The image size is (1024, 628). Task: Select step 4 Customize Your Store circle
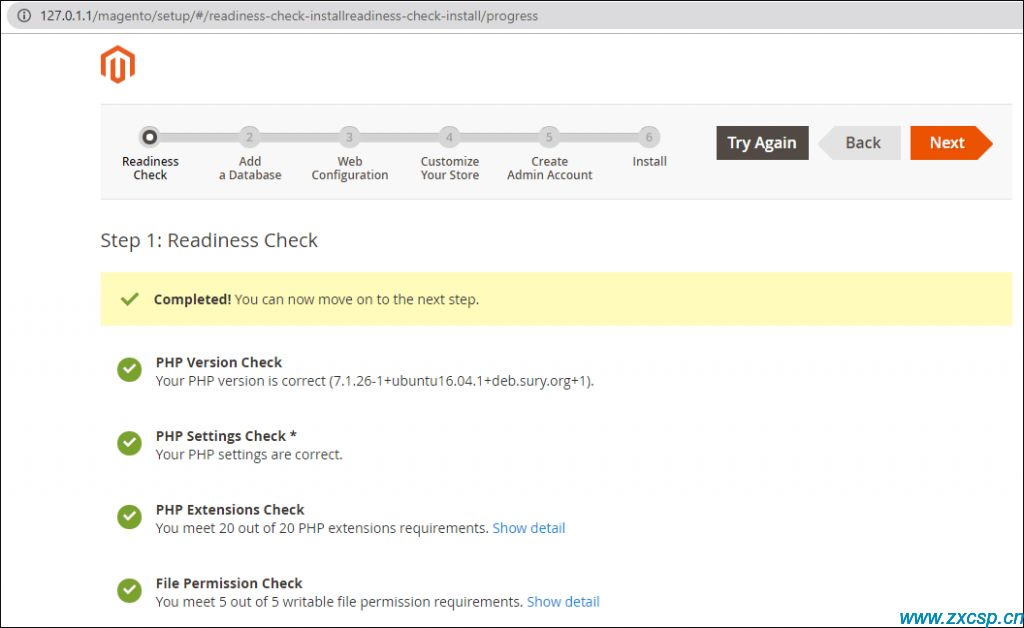[x=449, y=137]
